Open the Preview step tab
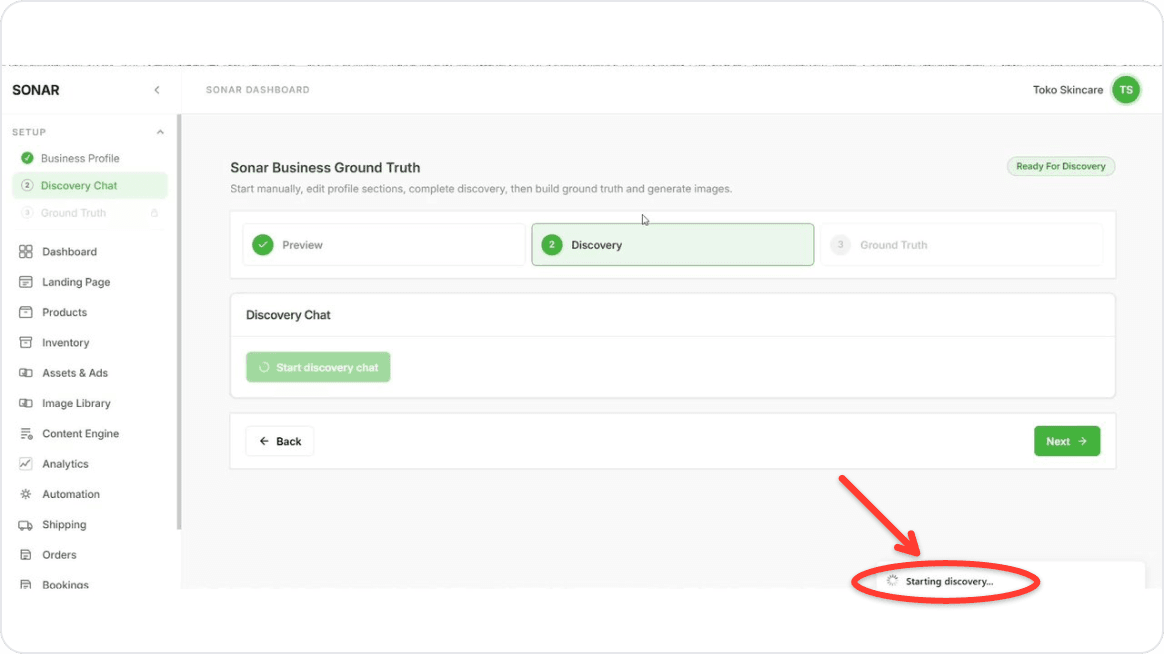Viewport: 1164px width, 654px height. point(384,245)
